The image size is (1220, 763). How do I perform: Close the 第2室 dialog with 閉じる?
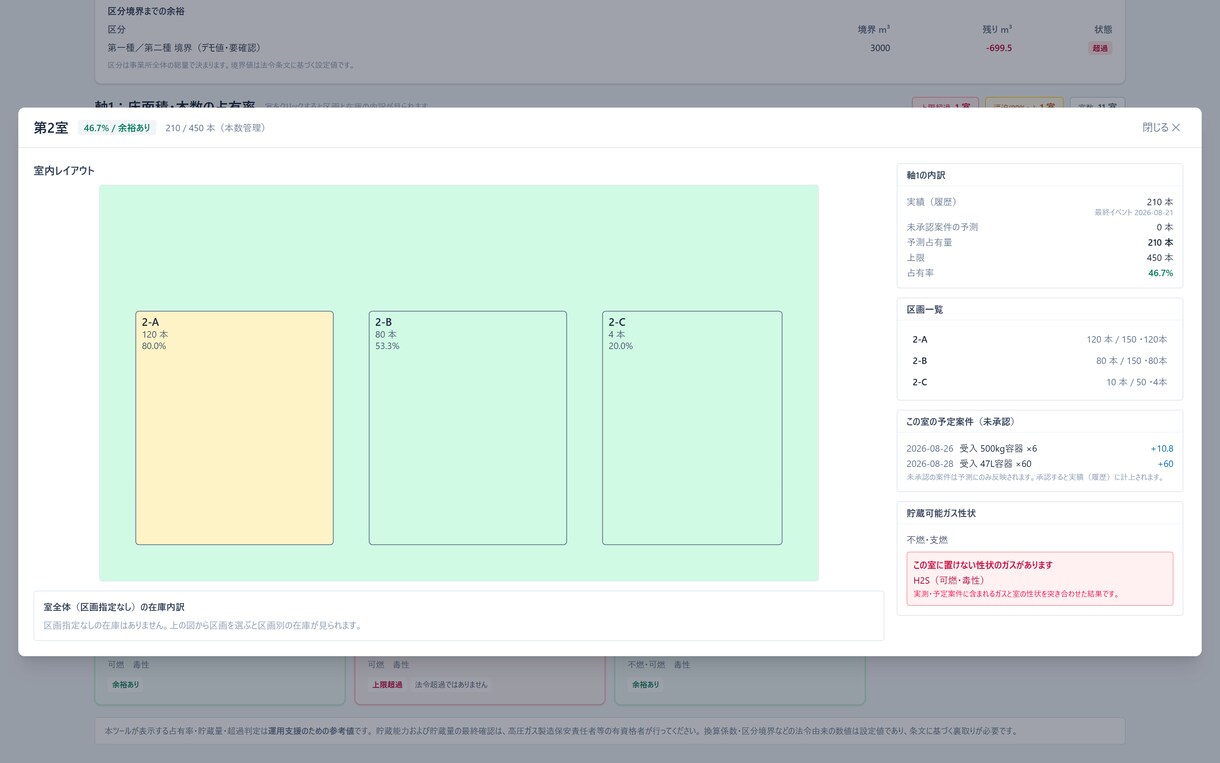[x=1161, y=128]
